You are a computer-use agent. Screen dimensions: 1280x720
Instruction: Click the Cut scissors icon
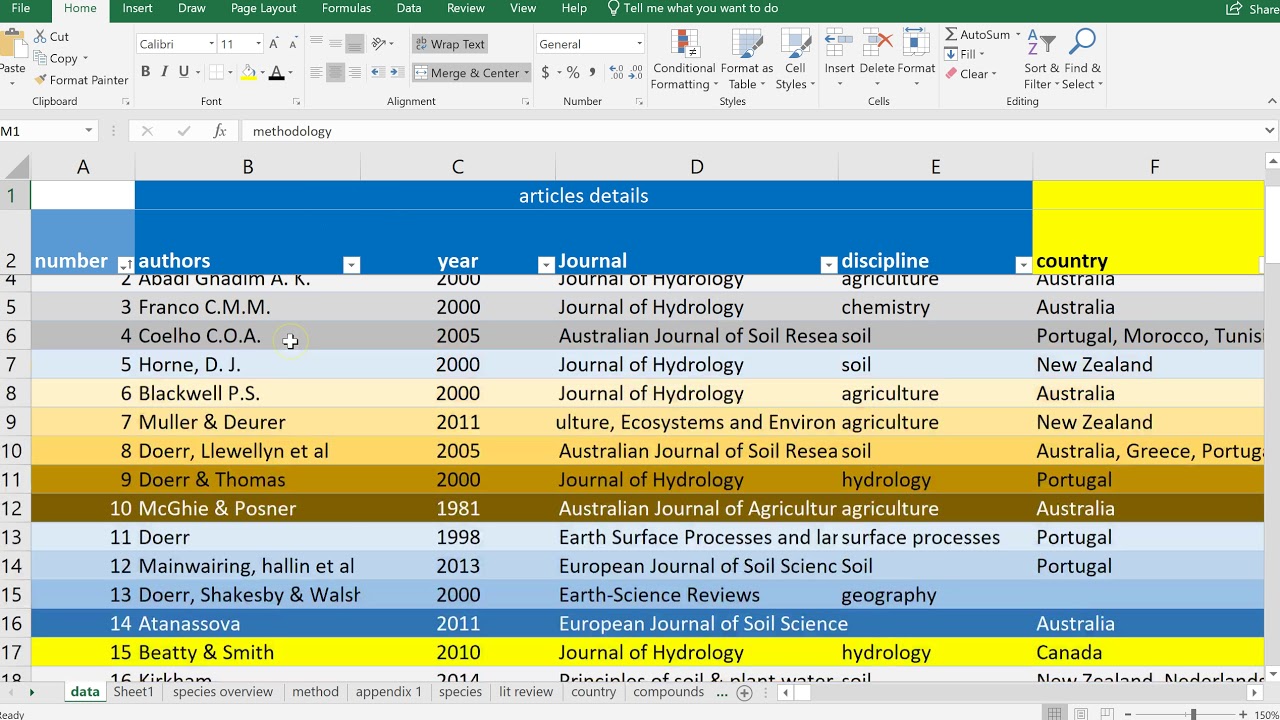pos(40,37)
